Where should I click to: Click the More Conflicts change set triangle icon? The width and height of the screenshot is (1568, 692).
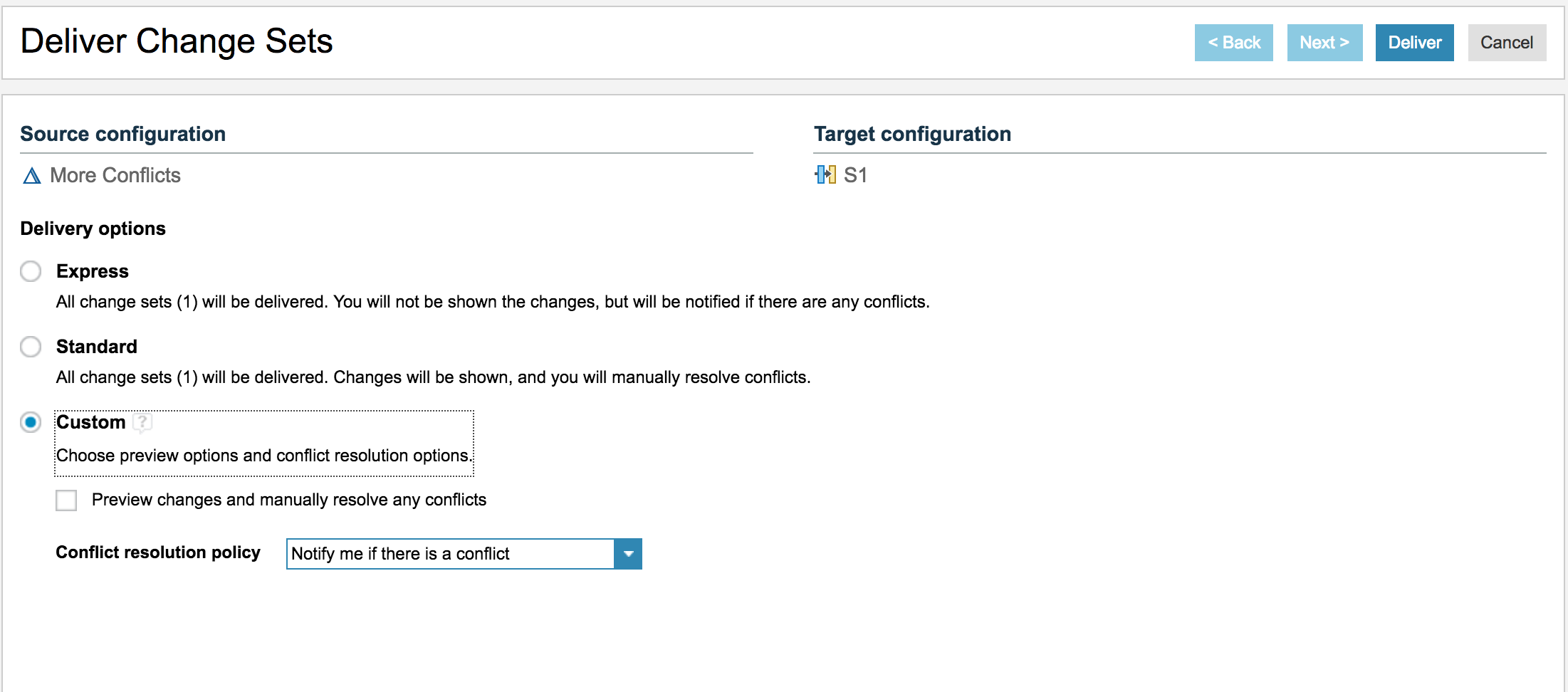pyautogui.click(x=32, y=176)
